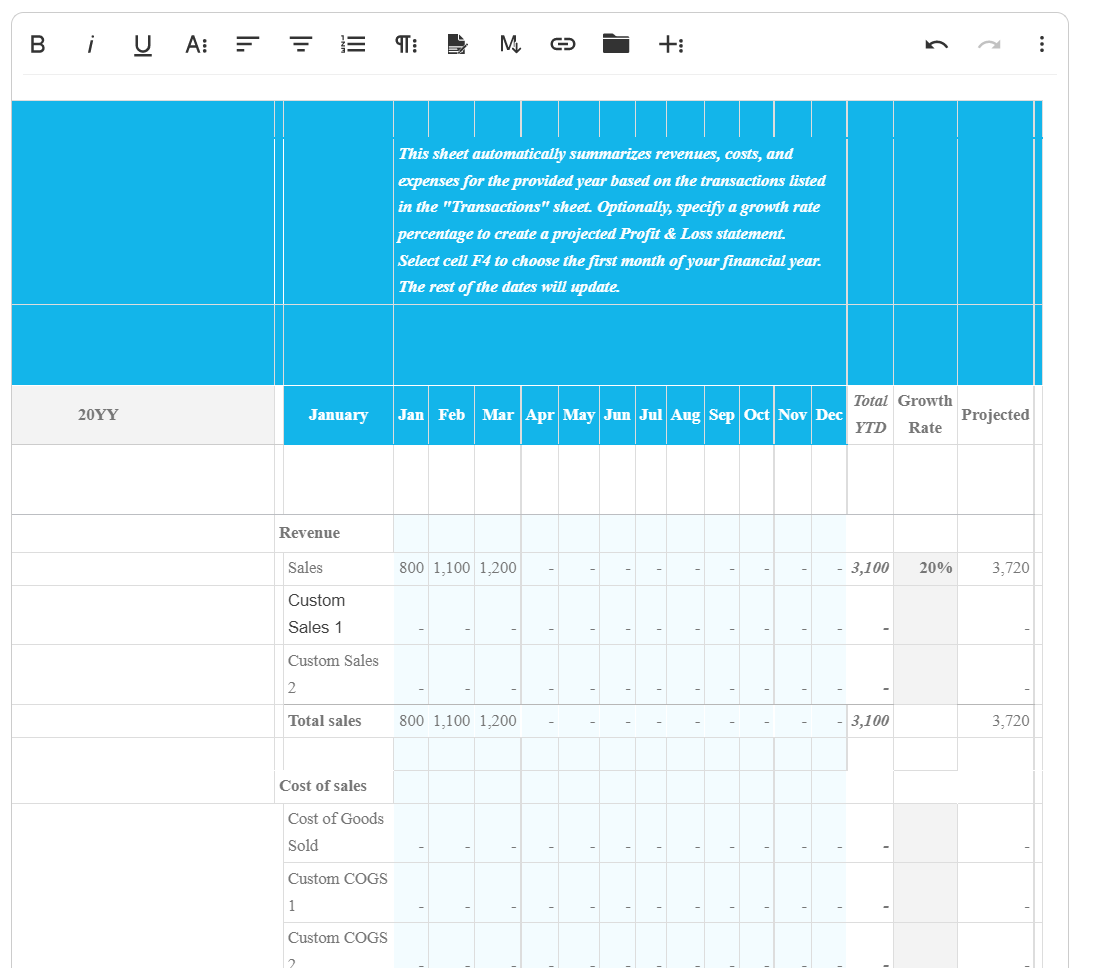This screenshot has width=1093, height=968.
Task: Click the Markdown icon
Action: pyautogui.click(x=510, y=44)
